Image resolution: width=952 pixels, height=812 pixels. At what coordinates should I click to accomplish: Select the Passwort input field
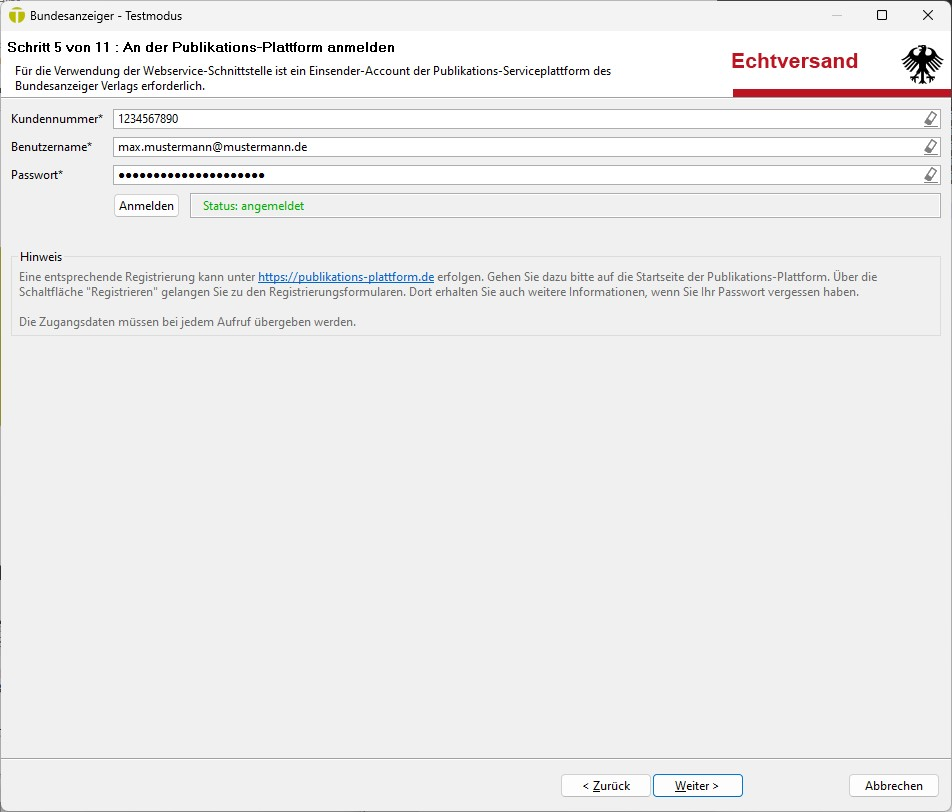[x=515, y=175]
